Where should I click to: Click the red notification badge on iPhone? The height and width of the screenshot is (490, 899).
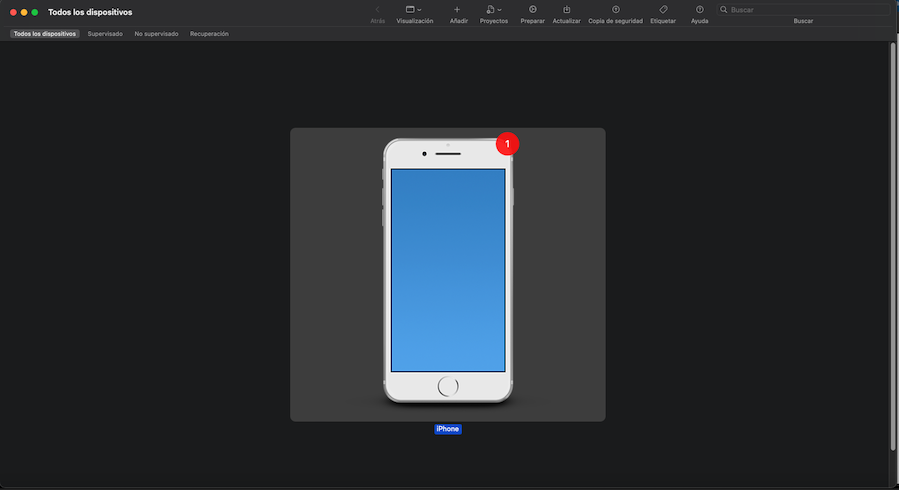[507, 144]
